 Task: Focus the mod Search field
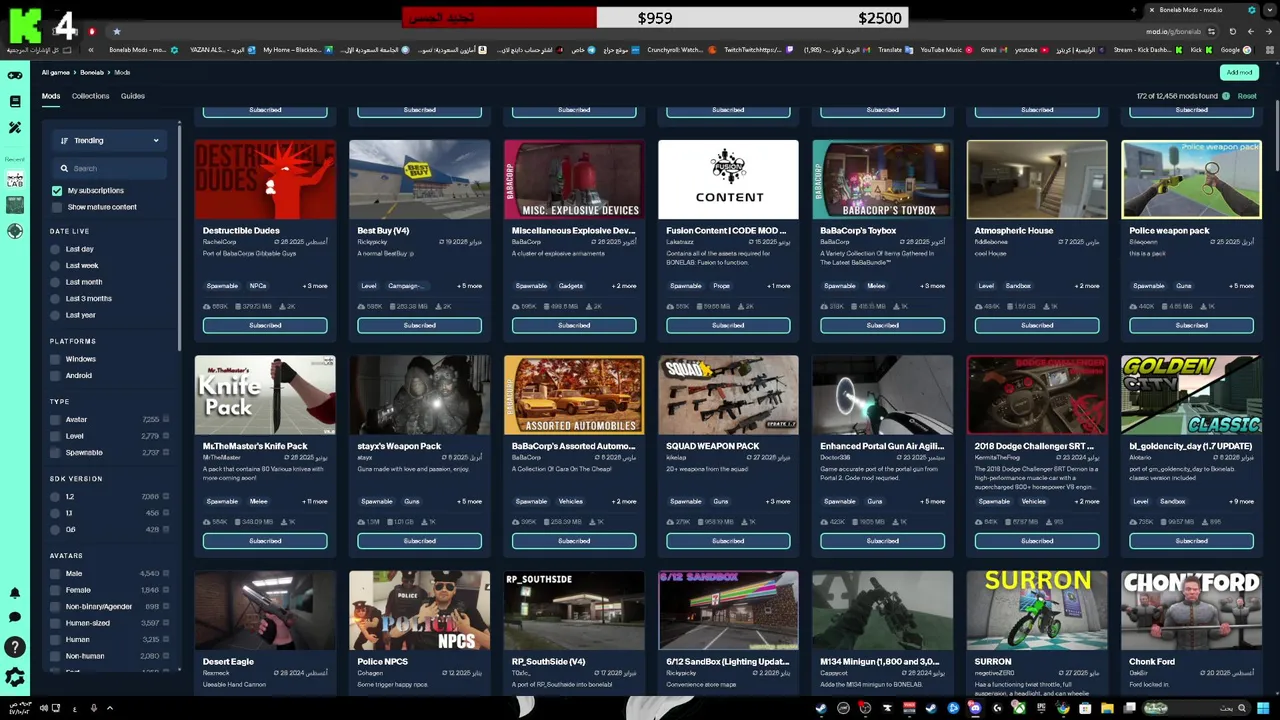pos(109,169)
